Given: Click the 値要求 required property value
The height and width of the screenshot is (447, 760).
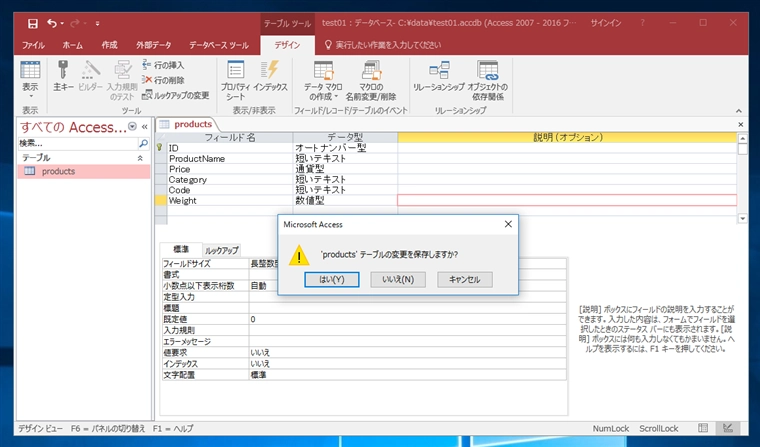Looking at the screenshot, I should [407, 352].
